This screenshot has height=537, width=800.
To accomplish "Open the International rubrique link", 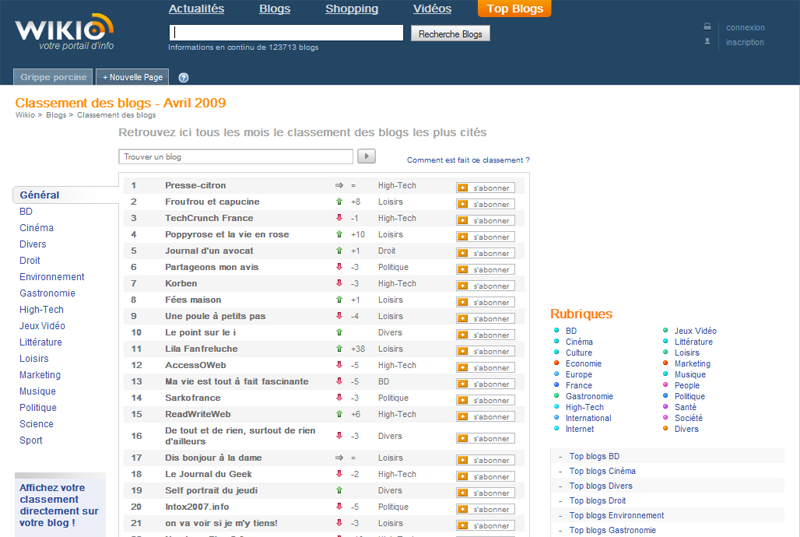I will (x=588, y=418).
